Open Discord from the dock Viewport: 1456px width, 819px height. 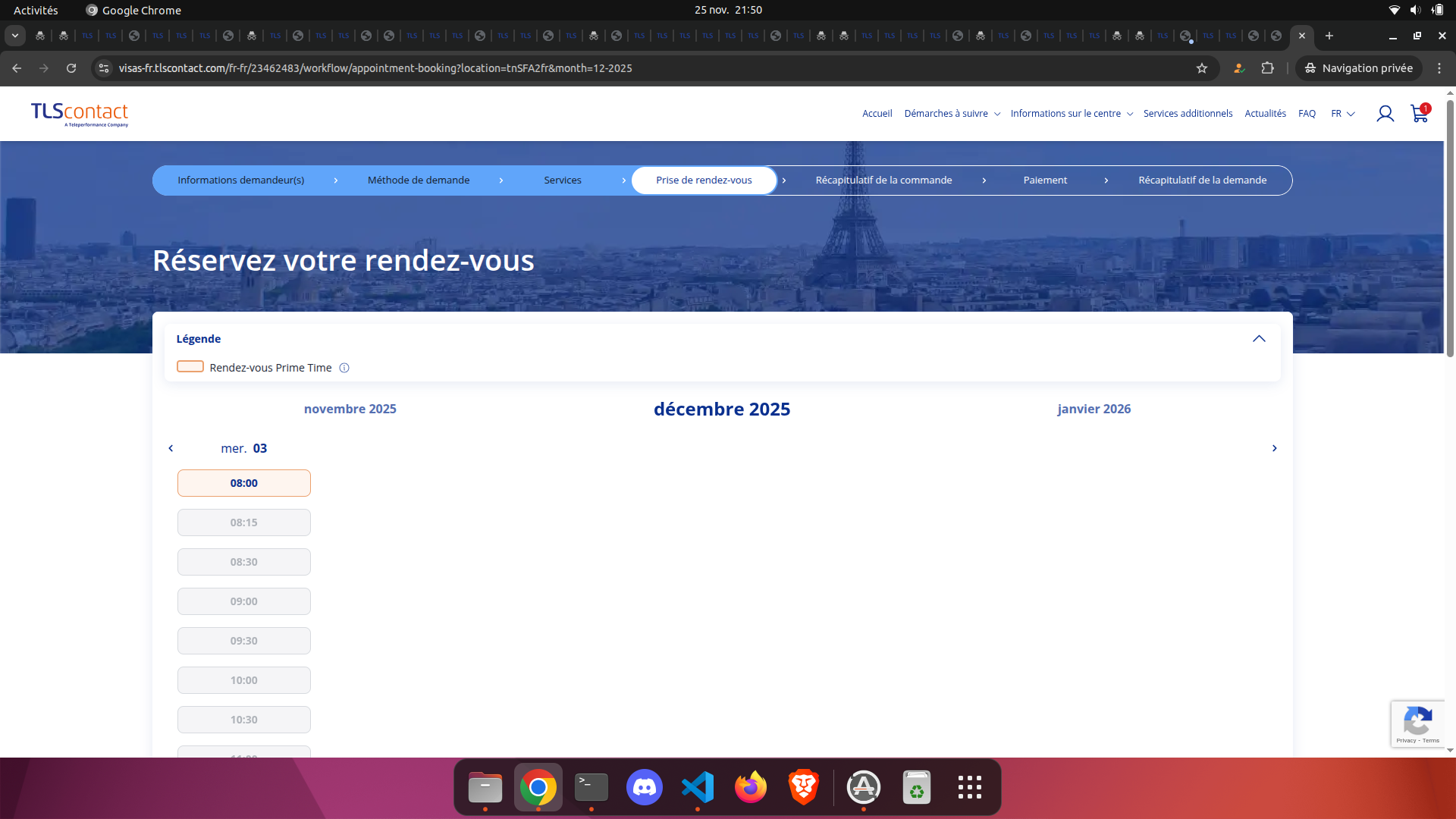pos(644,787)
